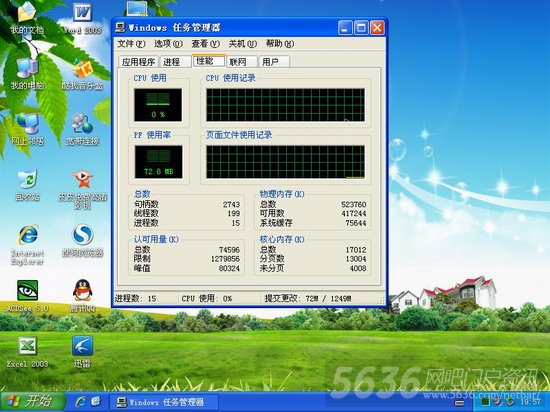Select the 性能 tab
The width and height of the screenshot is (550, 412).
point(208,61)
